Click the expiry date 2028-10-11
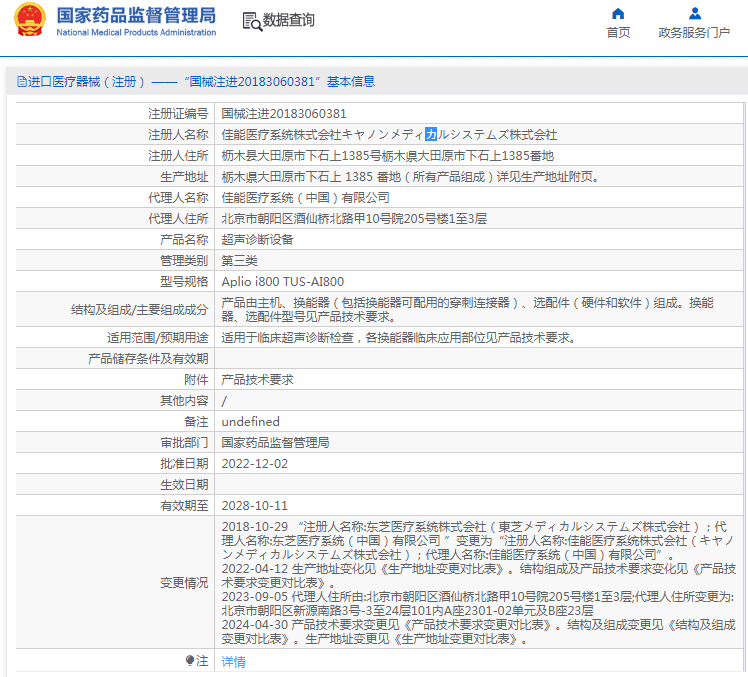The image size is (748, 677). (x=254, y=506)
